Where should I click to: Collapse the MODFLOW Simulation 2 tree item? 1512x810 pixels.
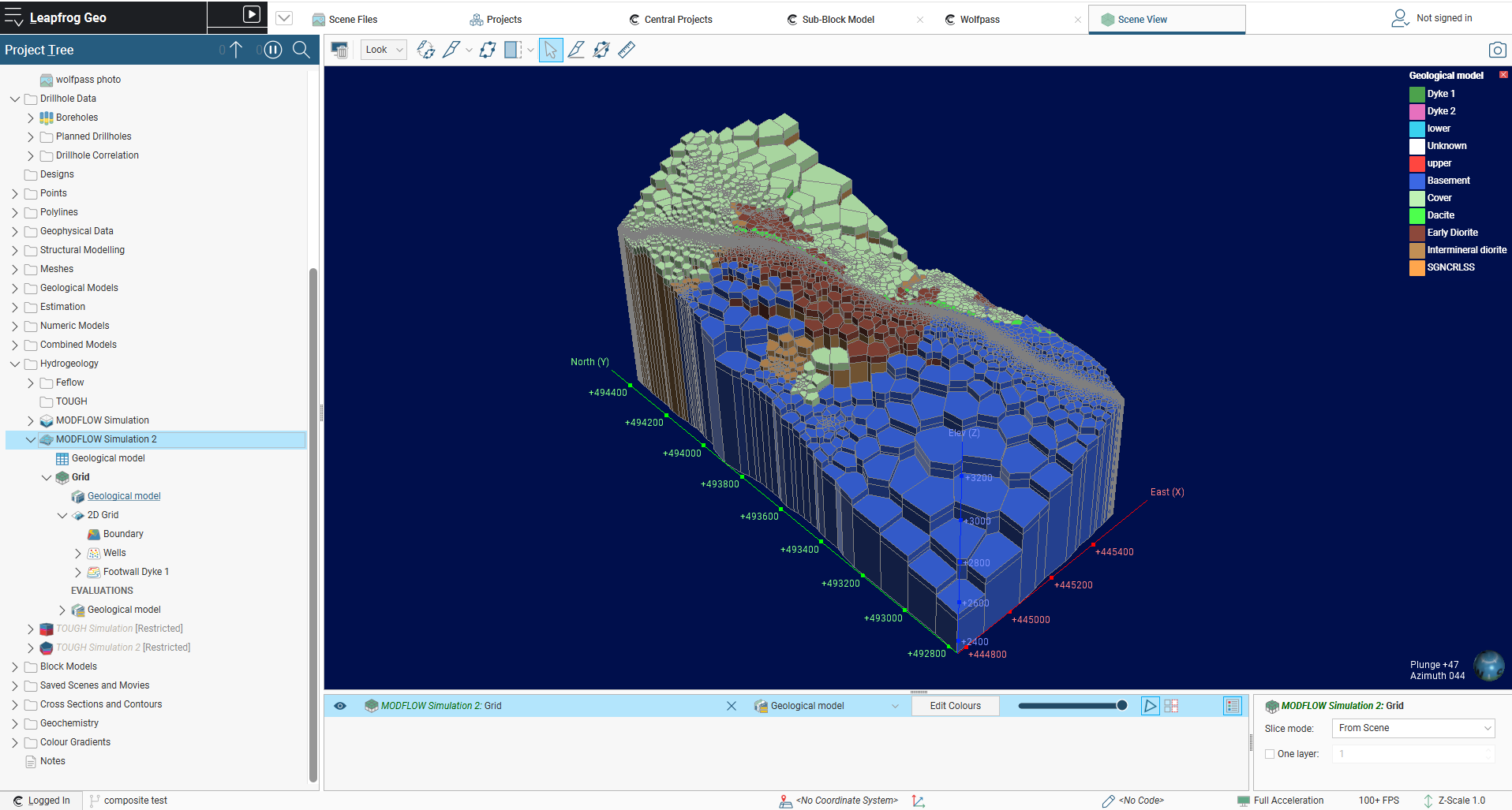click(31, 439)
